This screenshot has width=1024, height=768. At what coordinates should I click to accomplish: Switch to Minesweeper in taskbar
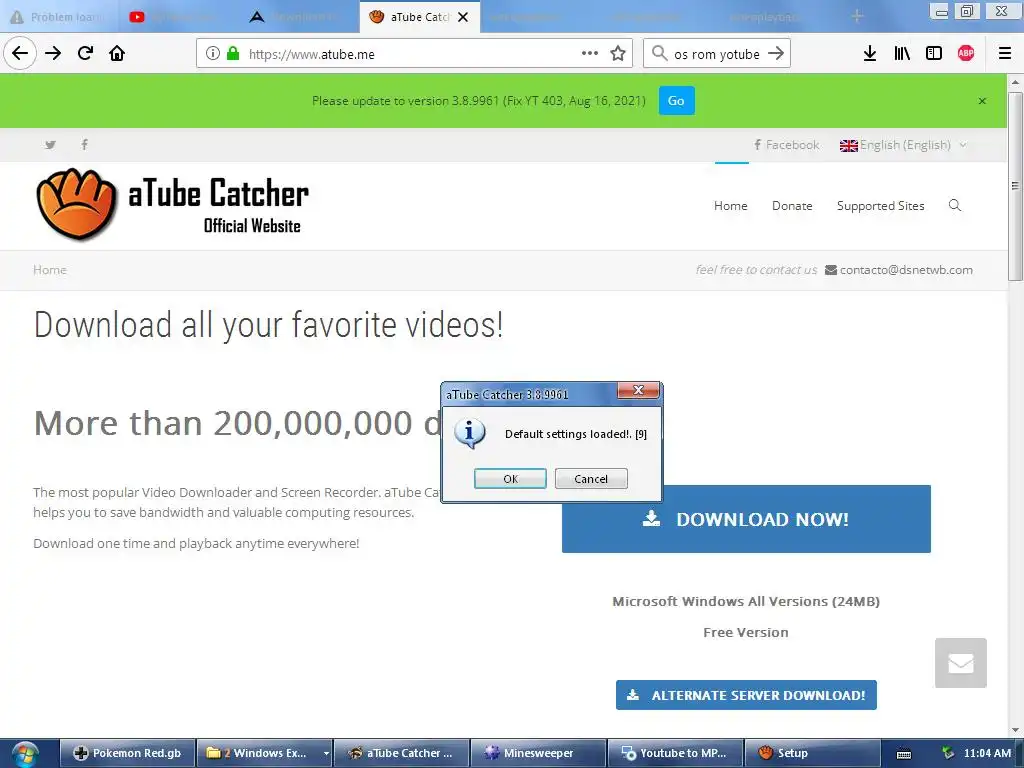[x=537, y=754]
